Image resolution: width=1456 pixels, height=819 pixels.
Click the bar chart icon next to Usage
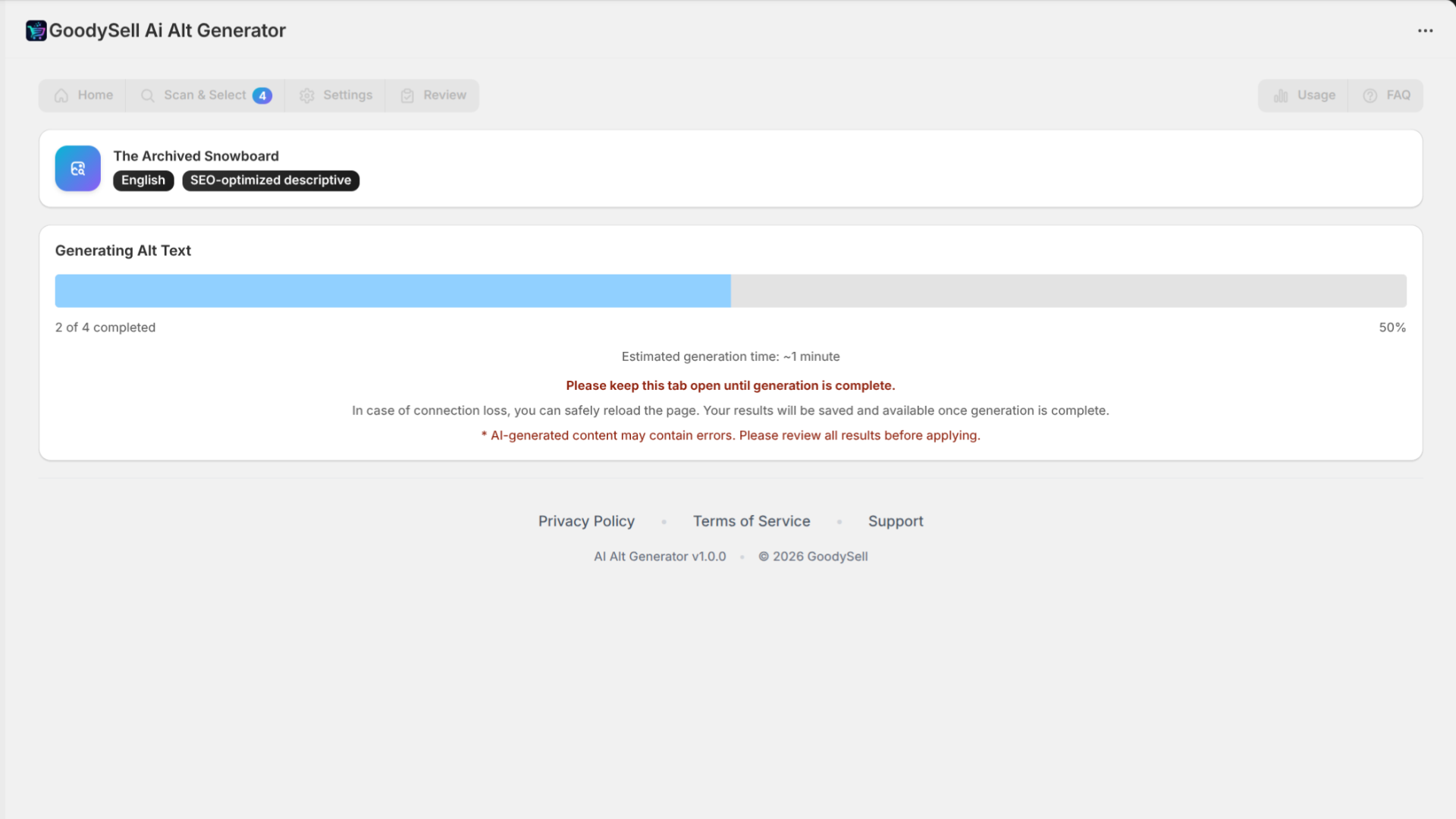(x=1281, y=96)
